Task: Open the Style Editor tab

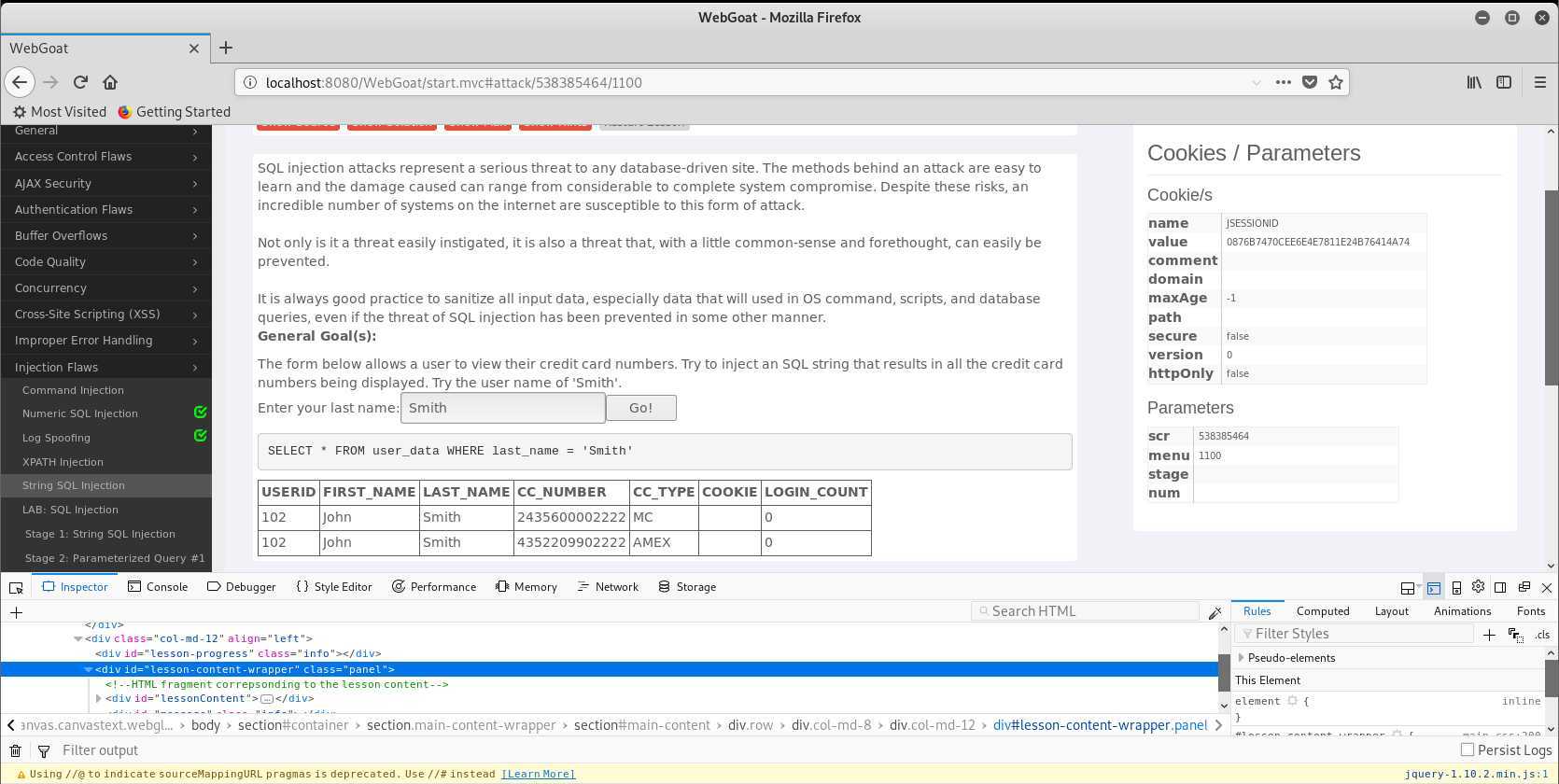Action: pyautogui.click(x=333, y=587)
